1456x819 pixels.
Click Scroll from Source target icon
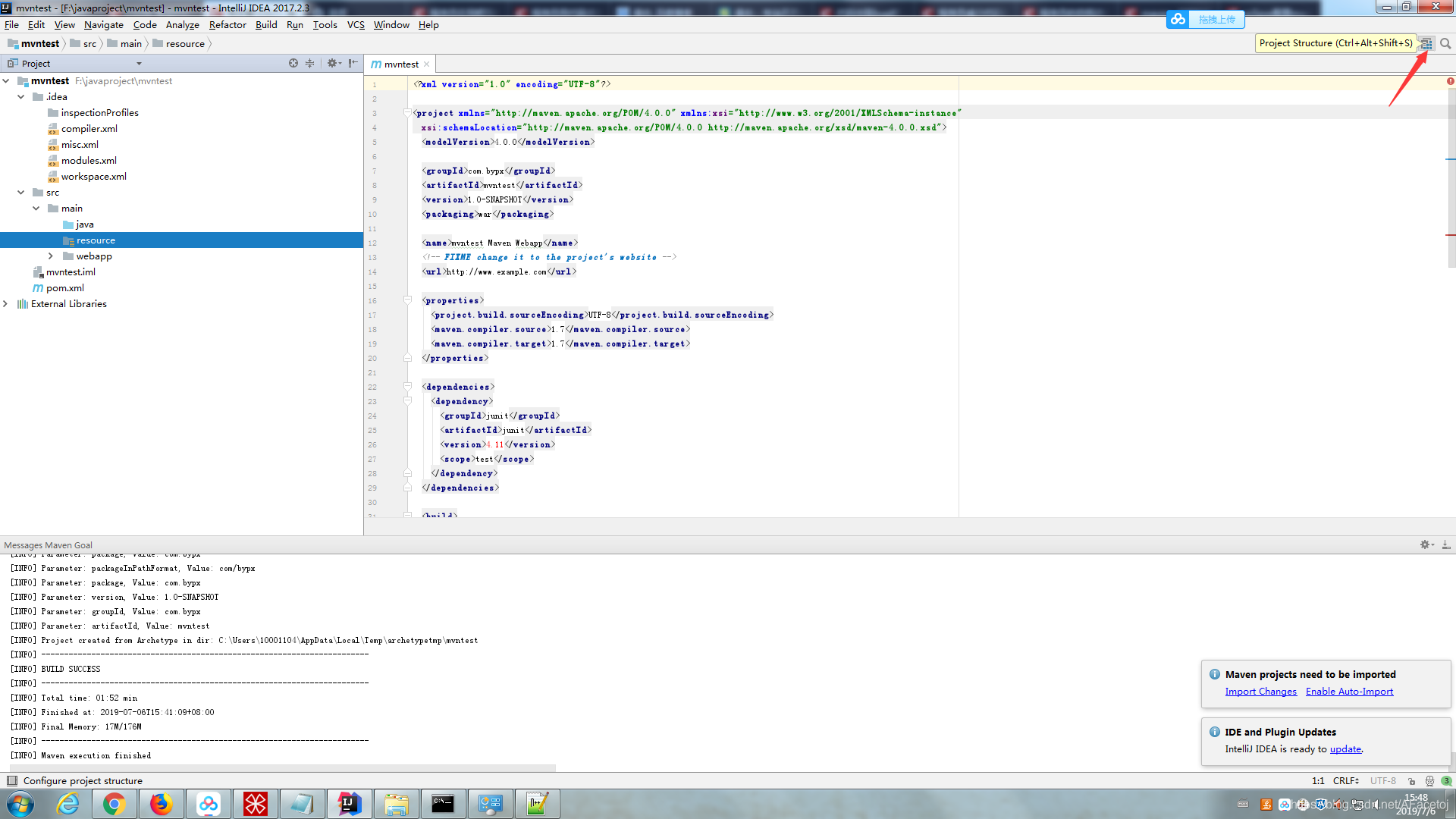click(293, 64)
